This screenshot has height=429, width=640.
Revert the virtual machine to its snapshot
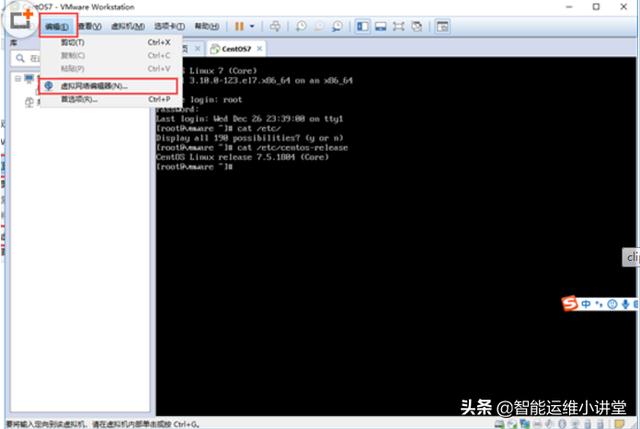coord(320,27)
